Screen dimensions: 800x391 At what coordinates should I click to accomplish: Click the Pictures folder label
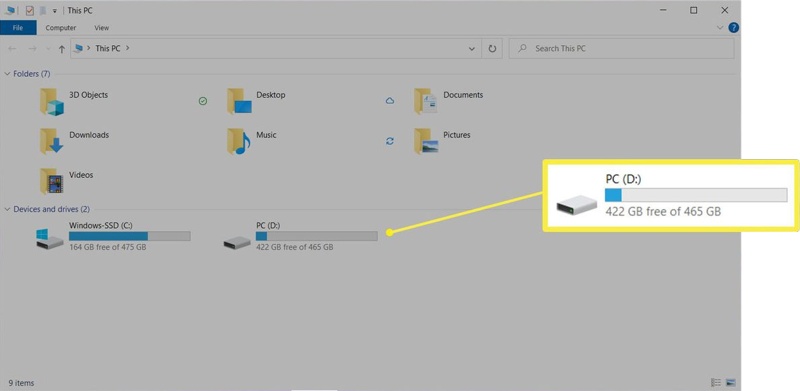click(457, 135)
